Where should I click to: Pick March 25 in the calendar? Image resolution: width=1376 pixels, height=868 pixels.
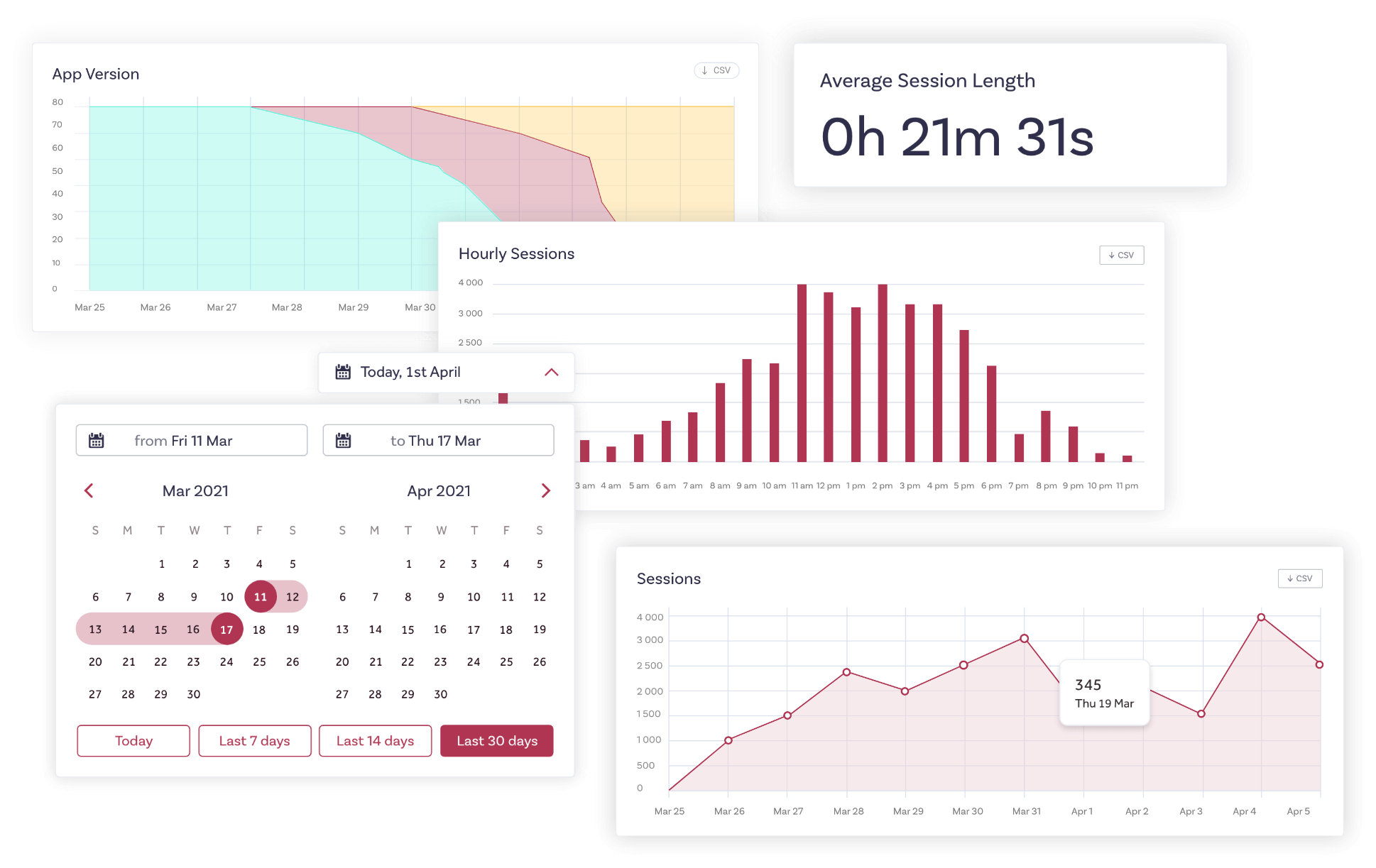point(259,661)
